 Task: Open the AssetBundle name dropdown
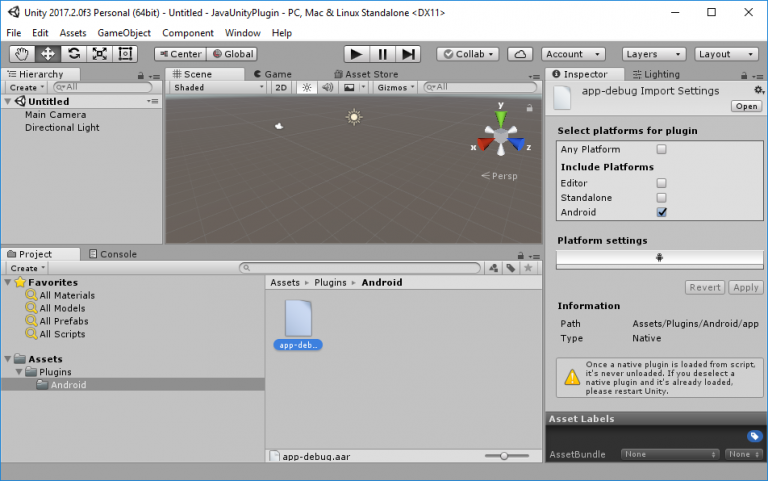tap(670, 455)
